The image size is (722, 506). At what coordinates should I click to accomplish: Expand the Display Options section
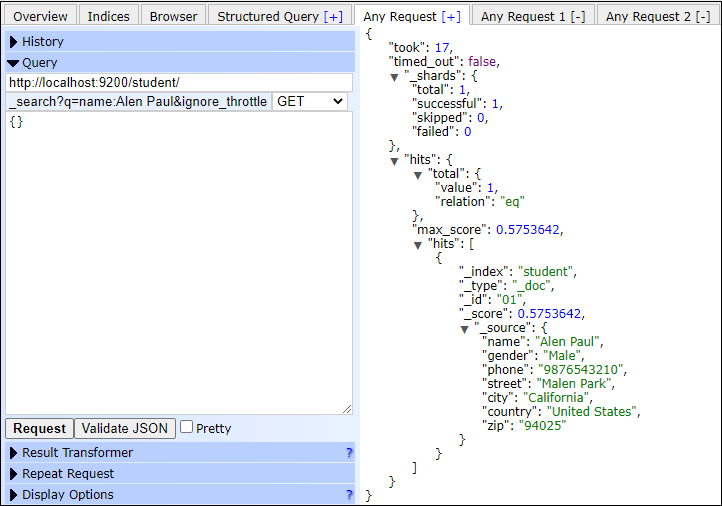(x=180, y=494)
